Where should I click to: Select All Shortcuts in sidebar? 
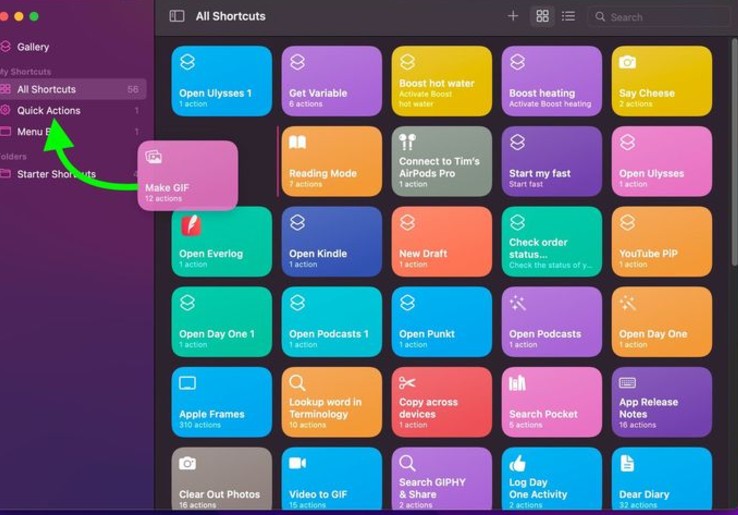[x=73, y=89]
